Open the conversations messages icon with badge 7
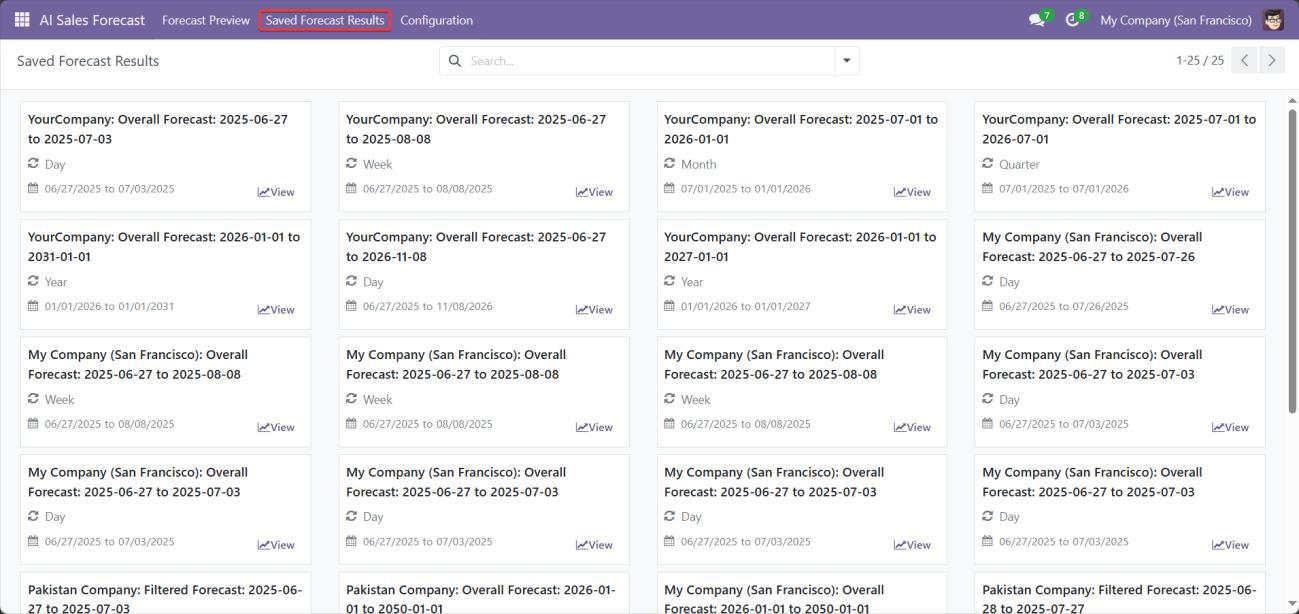The image size is (1299, 614). (1038, 20)
